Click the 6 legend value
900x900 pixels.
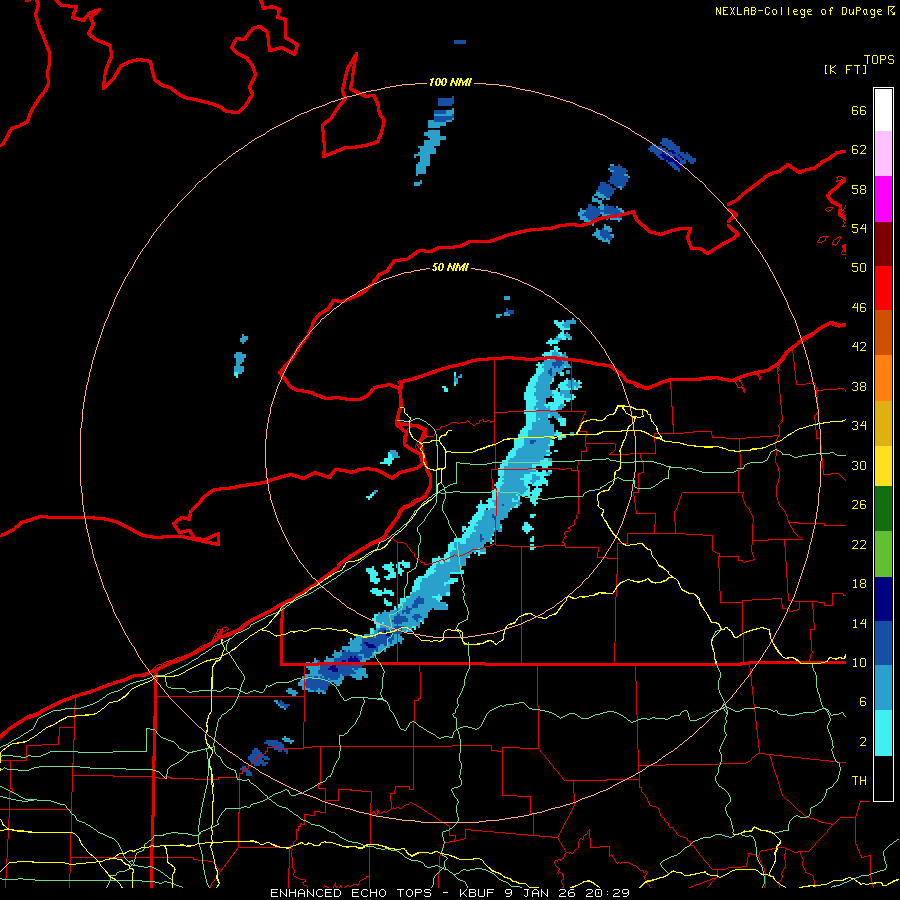point(863,701)
